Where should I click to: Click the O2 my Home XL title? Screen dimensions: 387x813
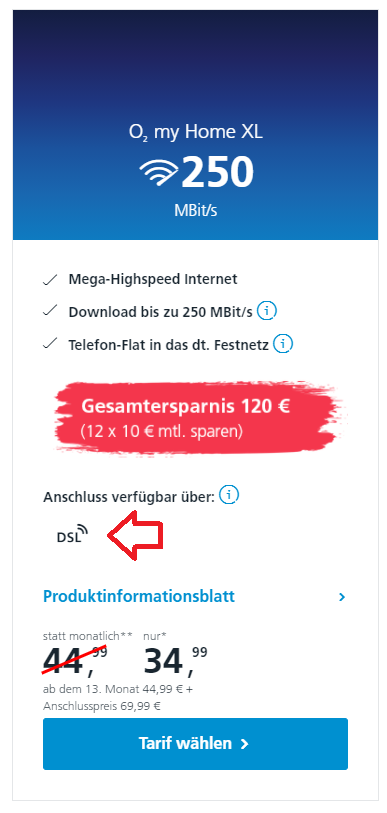196,132
